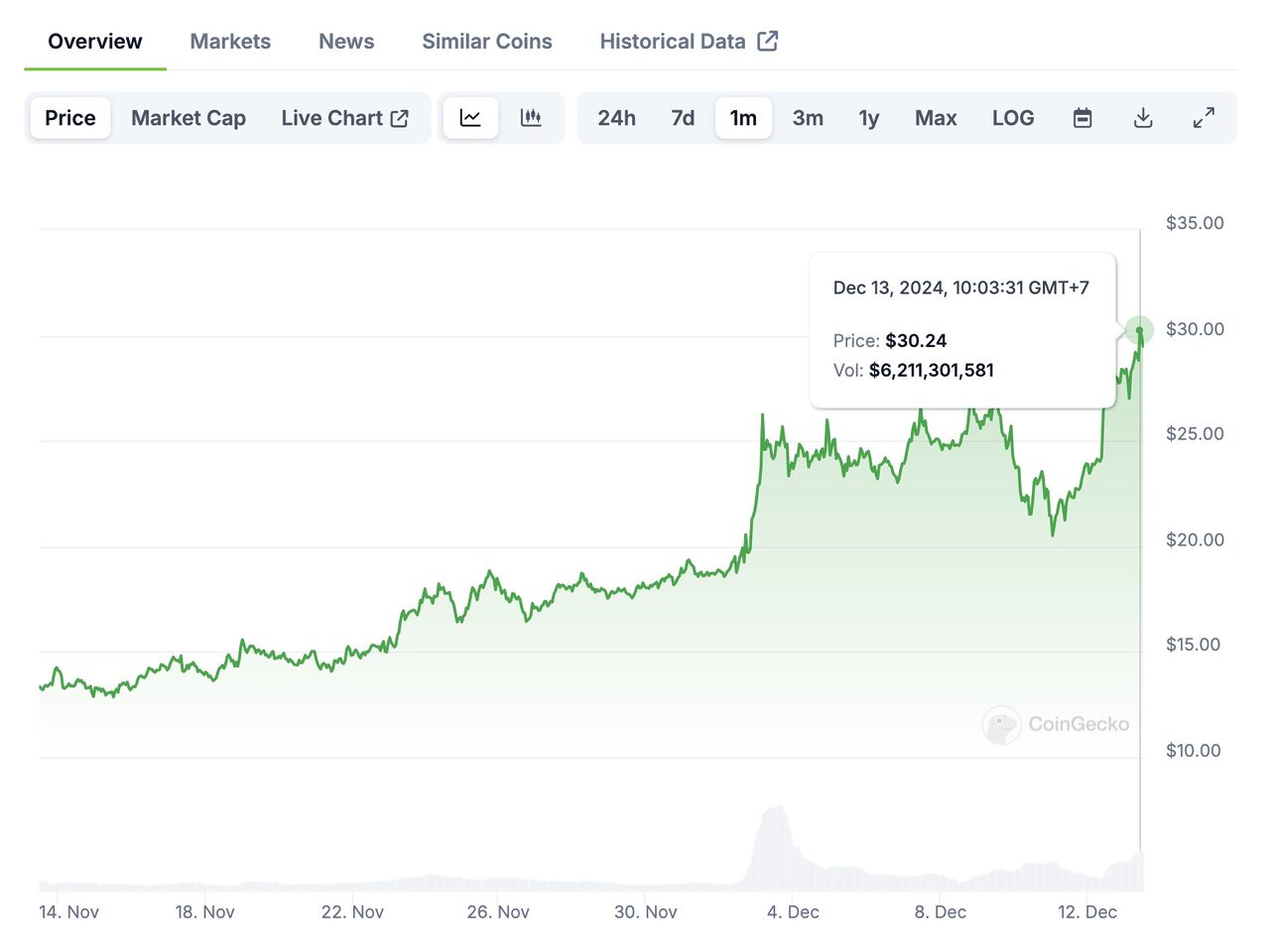Screen dimensions: 1270x952
Task: Set time range to 7d
Action: tap(683, 118)
